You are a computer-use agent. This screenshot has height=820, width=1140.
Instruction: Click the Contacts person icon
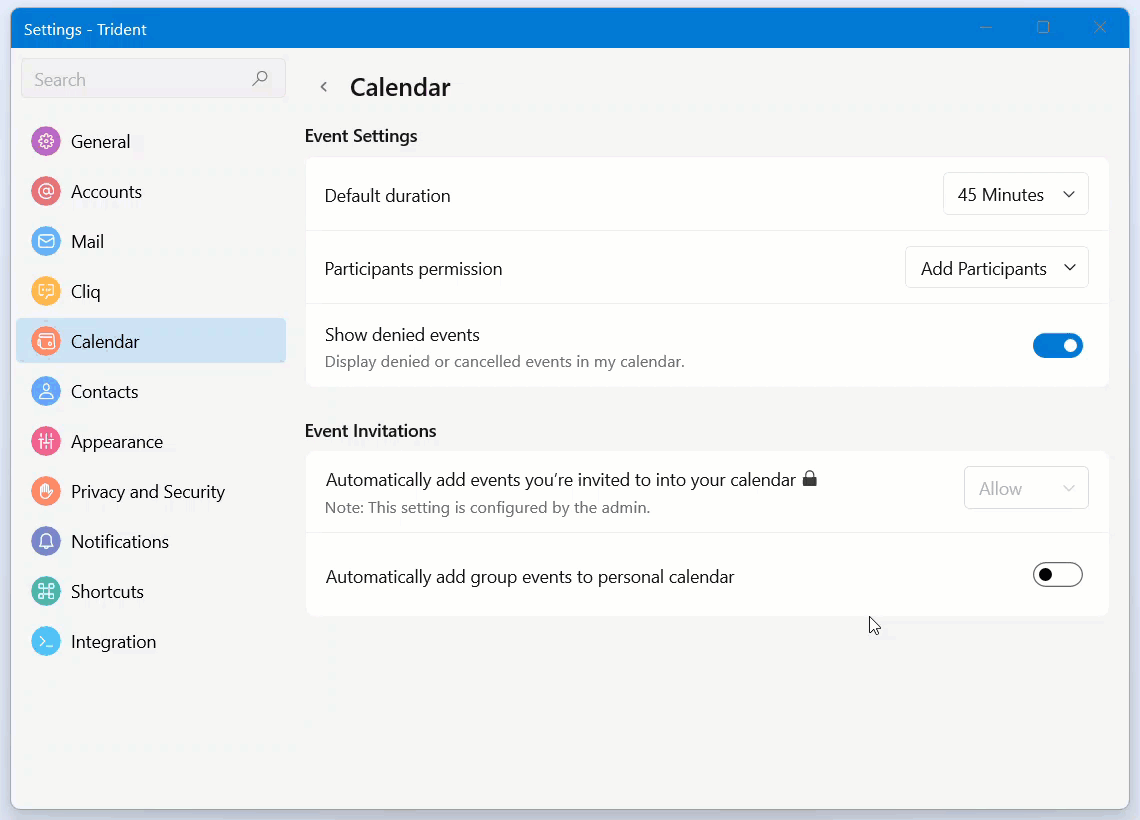(46, 392)
